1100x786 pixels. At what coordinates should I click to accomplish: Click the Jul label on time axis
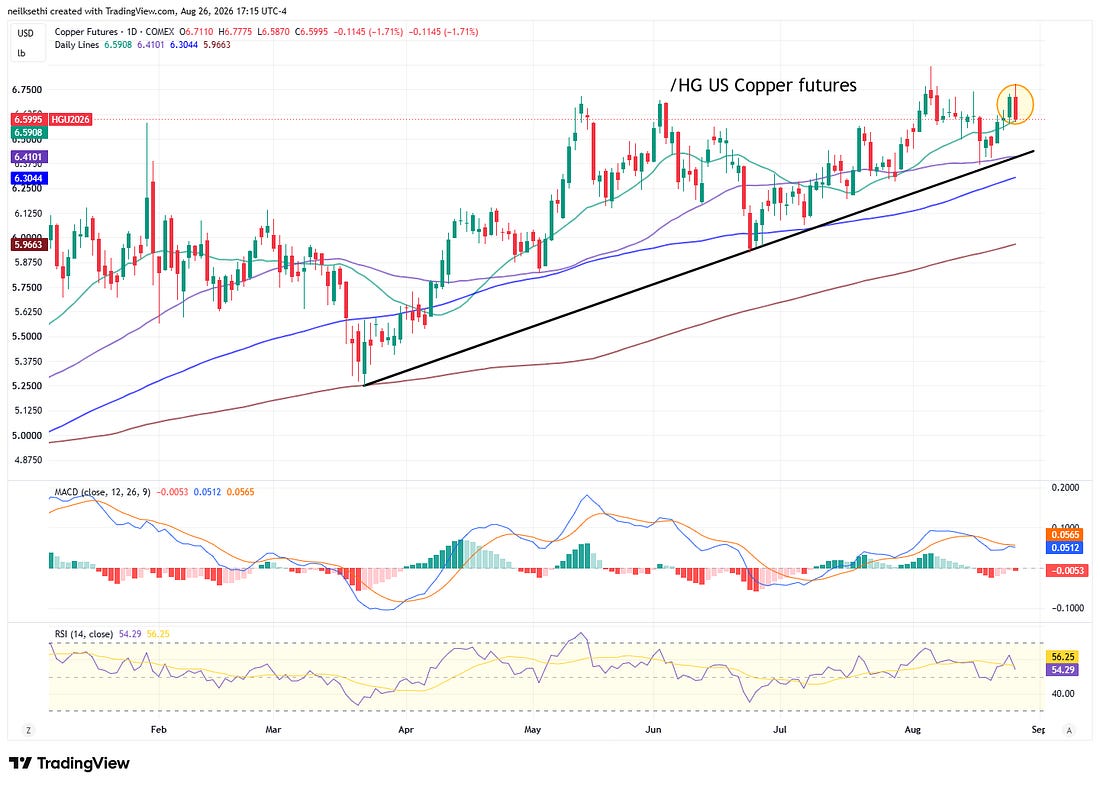(x=779, y=730)
